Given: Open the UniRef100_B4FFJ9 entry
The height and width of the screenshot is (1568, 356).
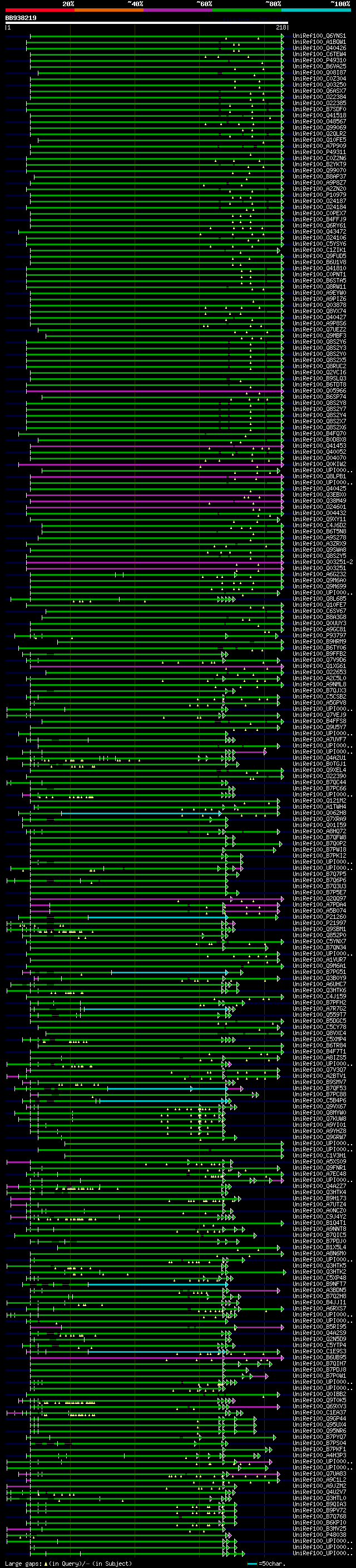Looking at the screenshot, I should pyautogui.click(x=319, y=220).
